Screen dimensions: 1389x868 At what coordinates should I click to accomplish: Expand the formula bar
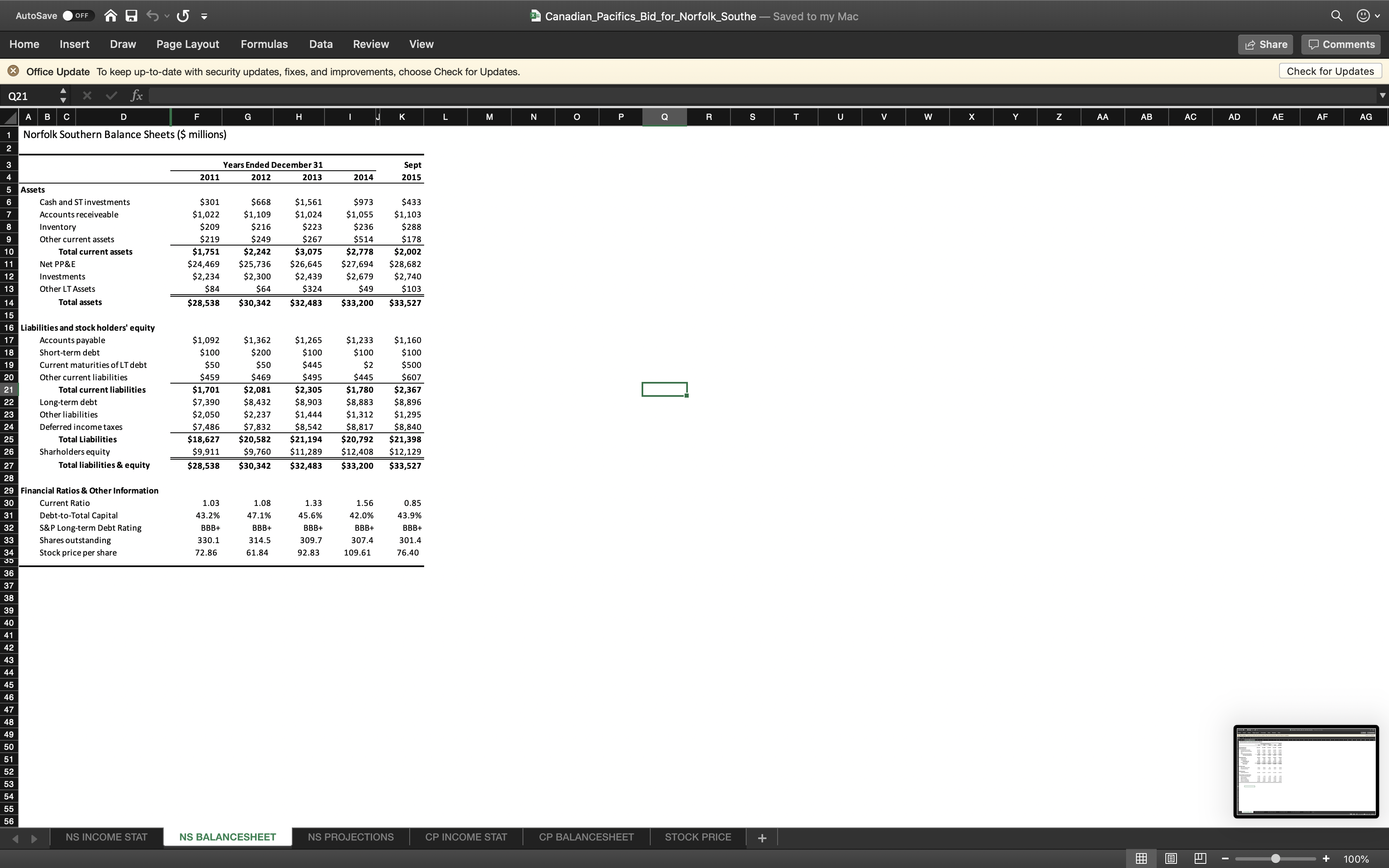[1382, 96]
